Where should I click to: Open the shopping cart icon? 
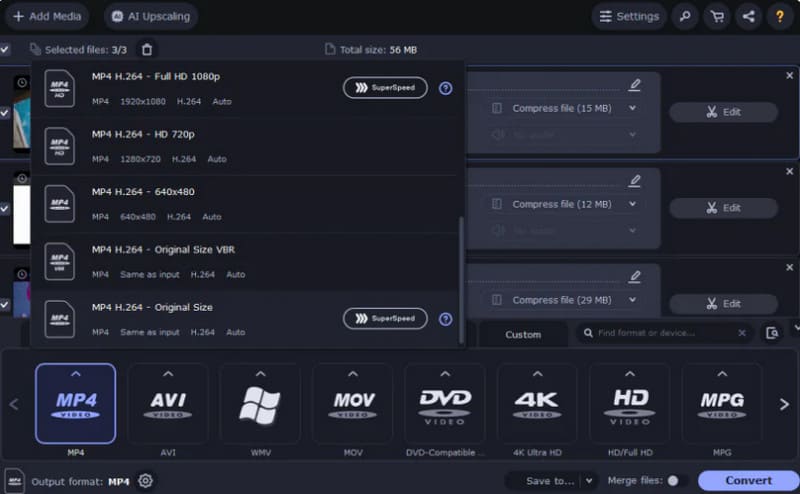[716, 16]
